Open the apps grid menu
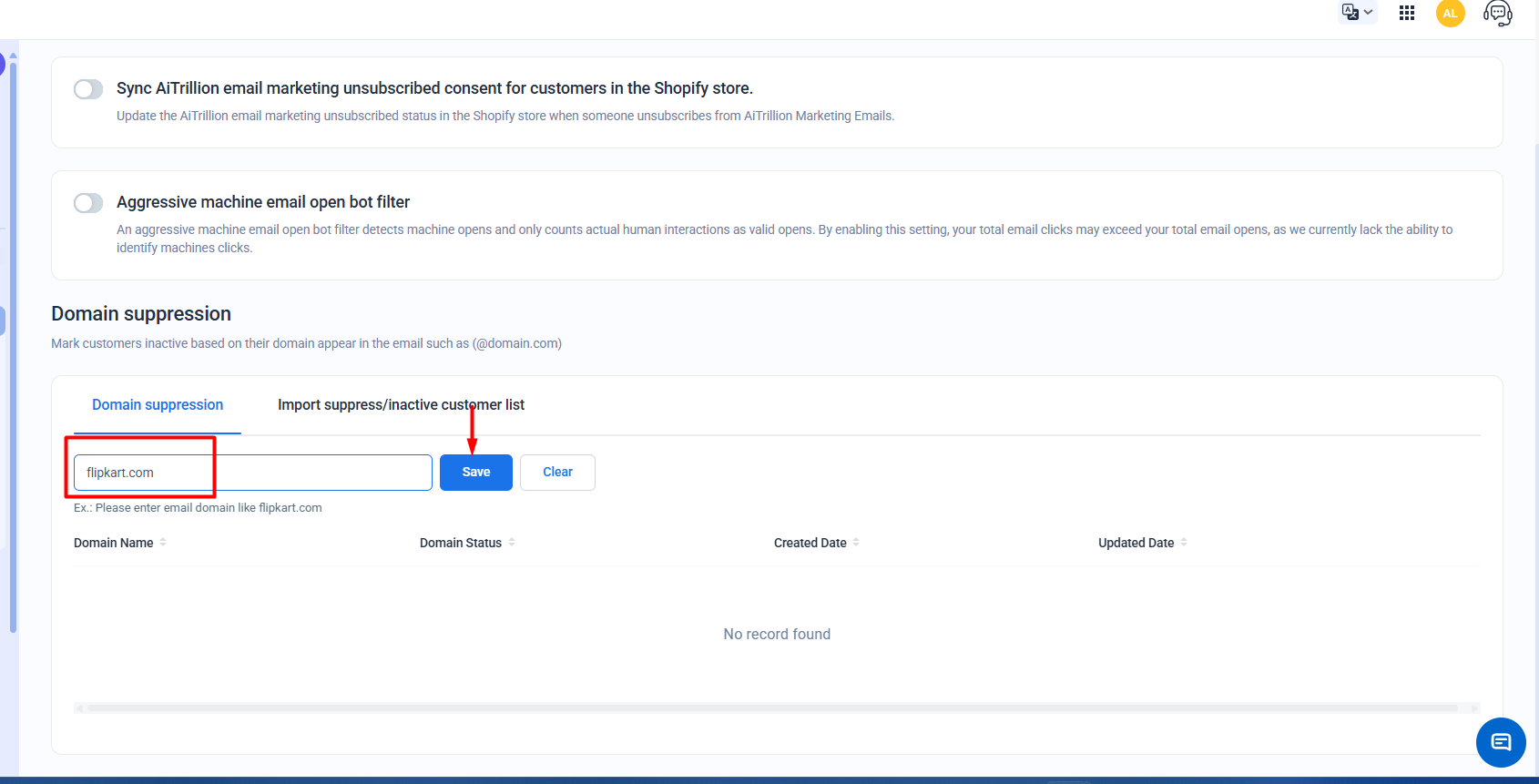Screen dimensions: 1539x784 [1407, 13]
